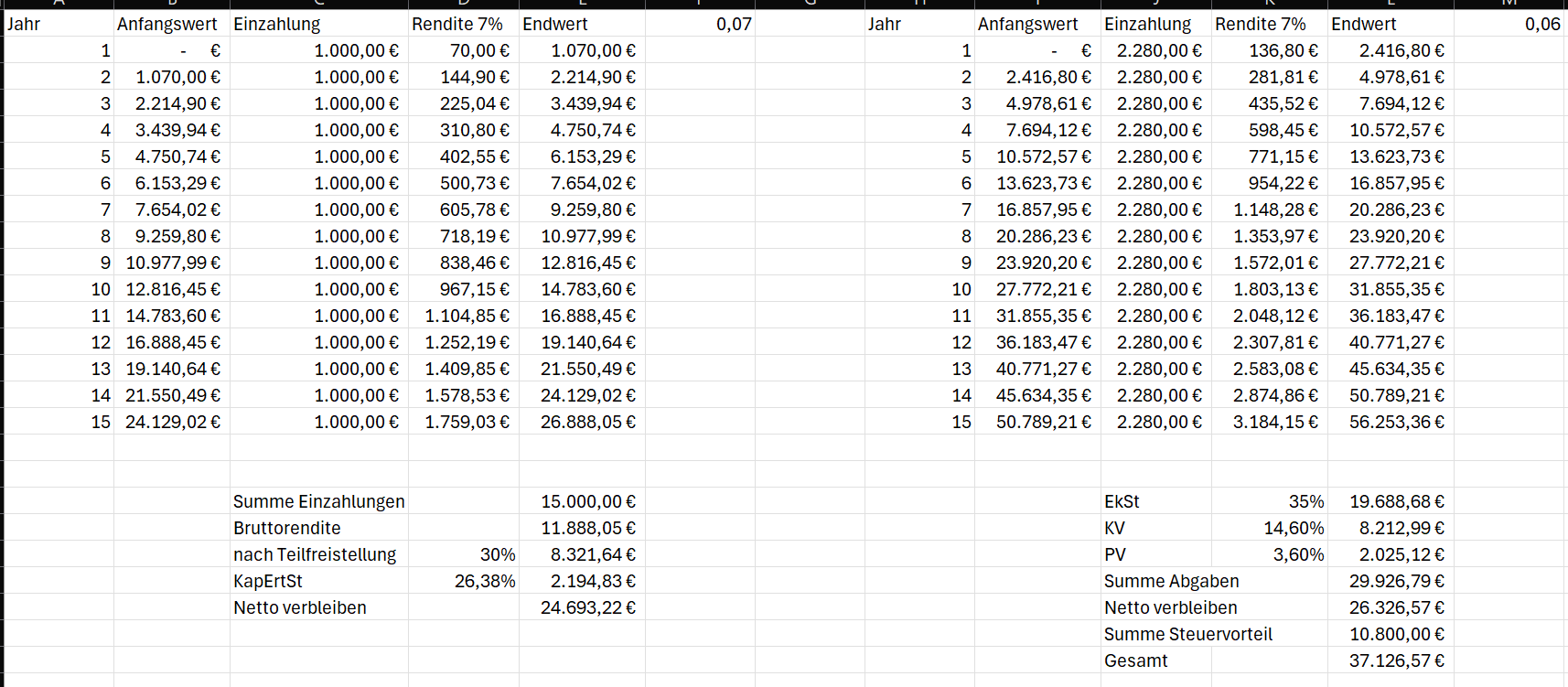Select the KV rate cell 14,60%
1568x687 pixels.
(x=1269, y=528)
